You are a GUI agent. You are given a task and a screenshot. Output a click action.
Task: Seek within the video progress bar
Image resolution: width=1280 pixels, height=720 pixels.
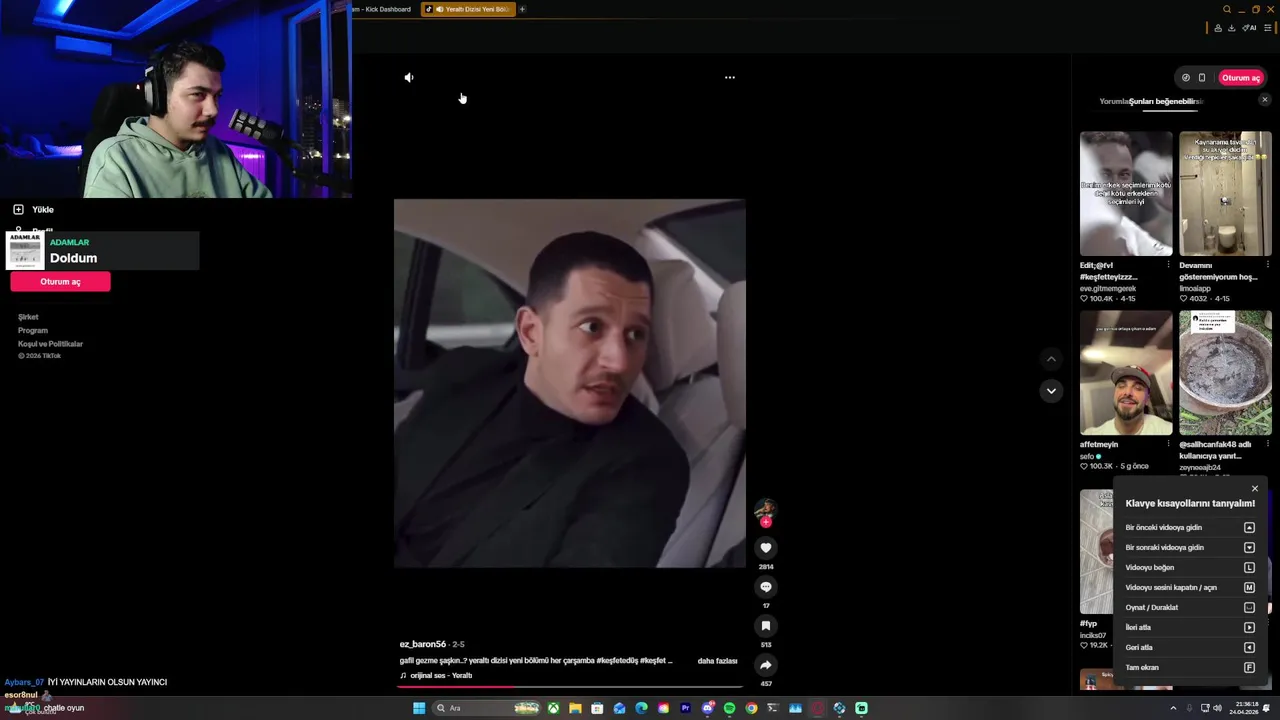[570, 687]
